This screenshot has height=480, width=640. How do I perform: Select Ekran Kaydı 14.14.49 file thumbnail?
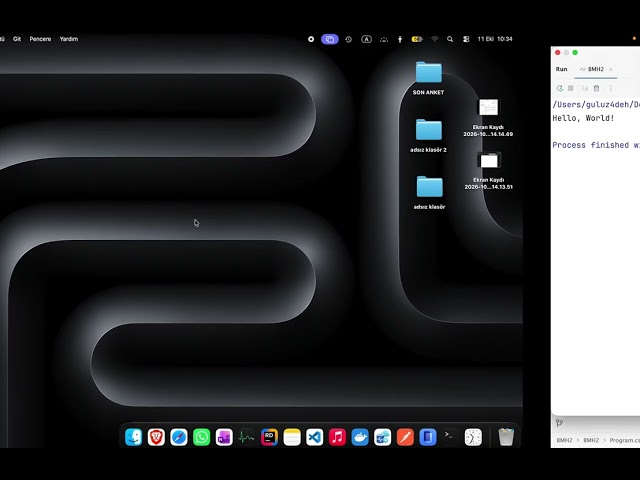click(489, 108)
